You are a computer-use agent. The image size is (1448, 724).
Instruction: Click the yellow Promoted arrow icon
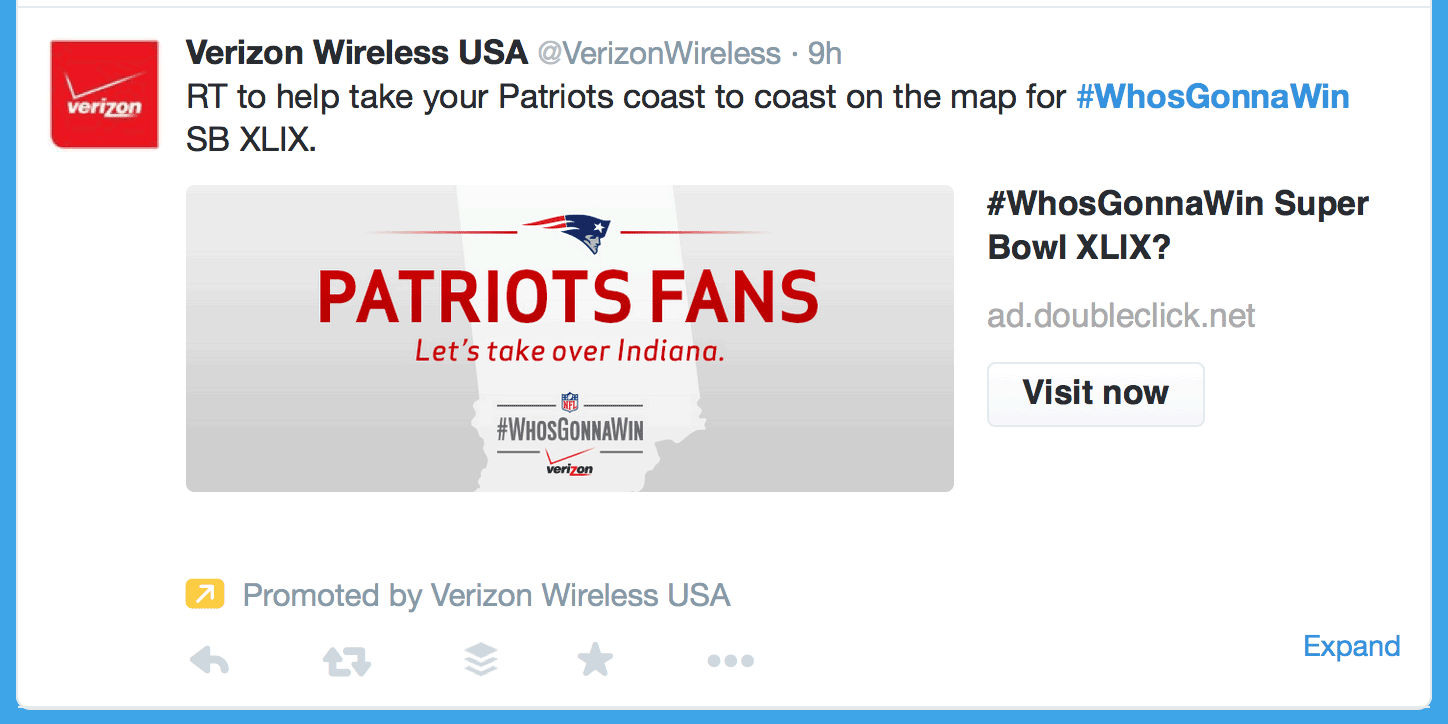click(x=204, y=595)
